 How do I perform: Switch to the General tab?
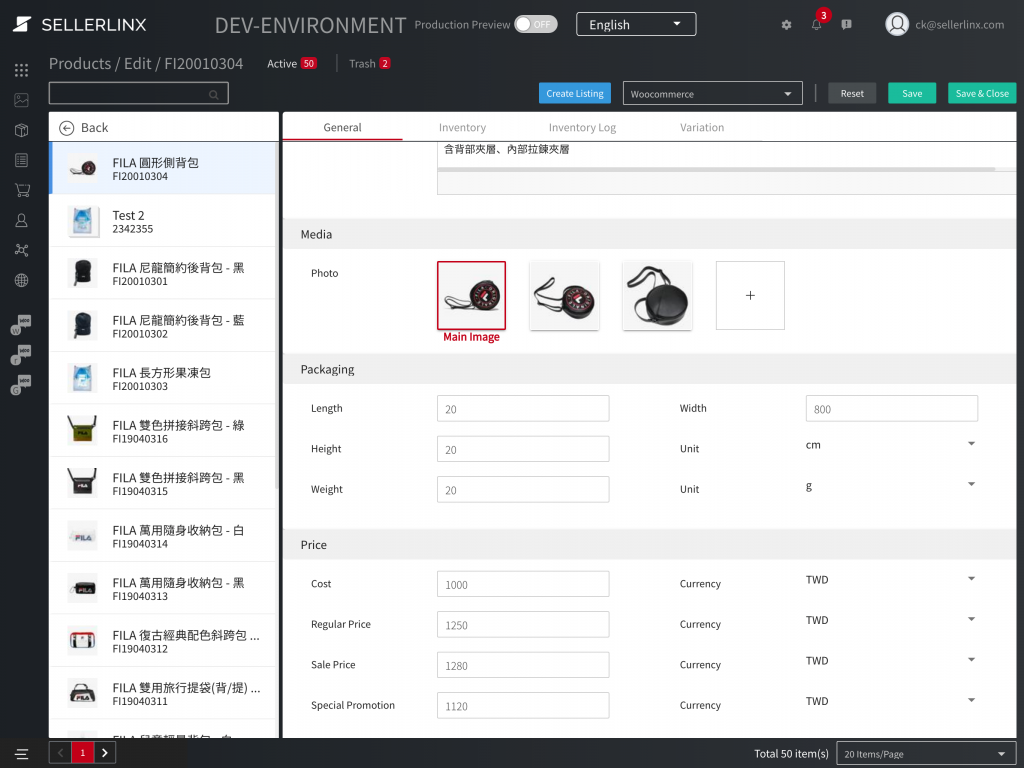[x=342, y=127]
